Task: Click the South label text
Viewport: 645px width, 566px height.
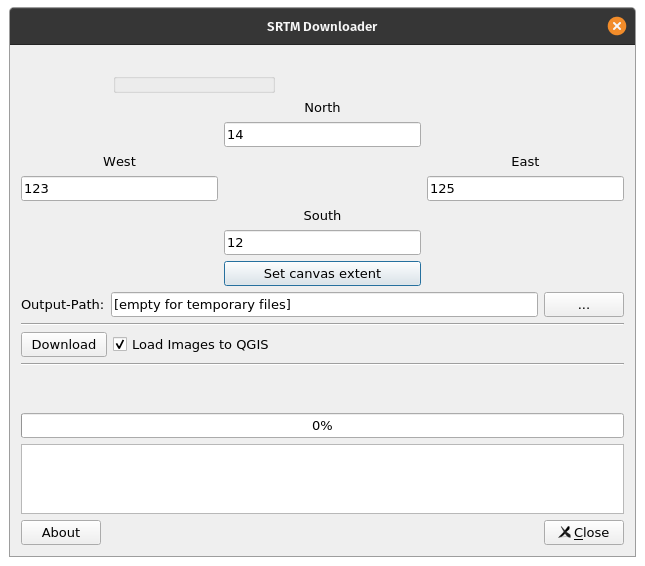Action: coord(322,216)
